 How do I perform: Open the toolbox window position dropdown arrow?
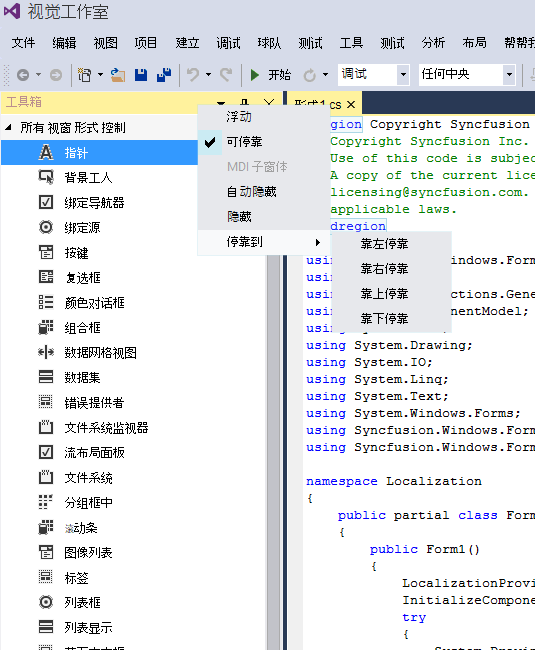[221, 103]
